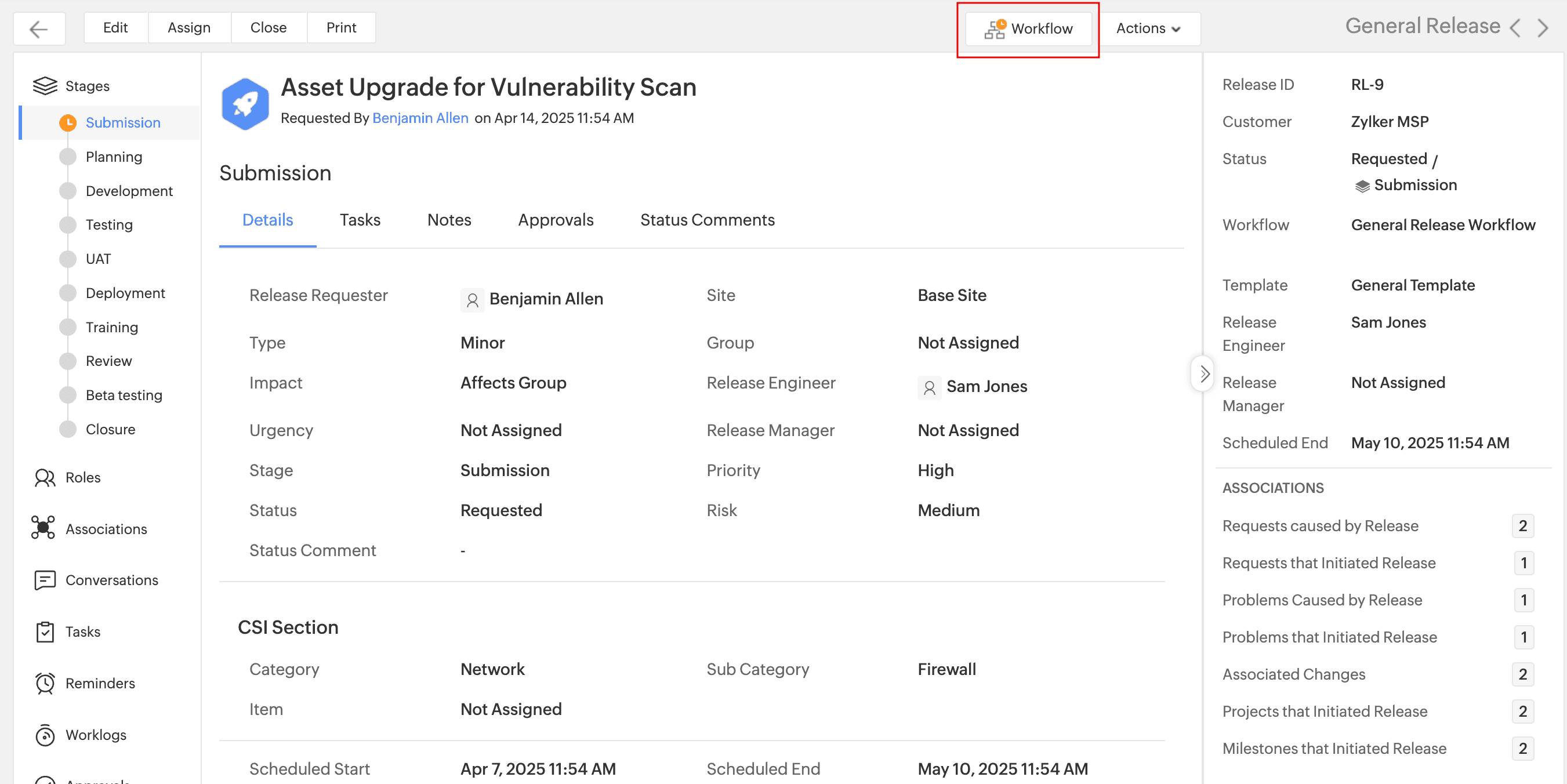The height and width of the screenshot is (784, 1567).
Task: Click the back arrow icon
Action: (x=39, y=28)
